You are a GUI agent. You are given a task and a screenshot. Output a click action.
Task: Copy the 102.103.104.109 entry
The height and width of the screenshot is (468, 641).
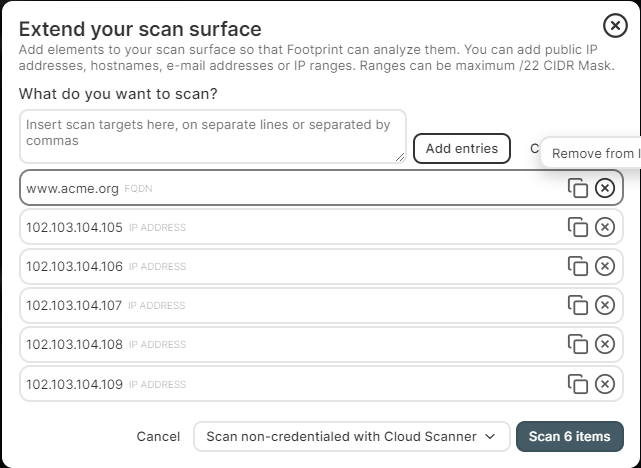pos(578,384)
